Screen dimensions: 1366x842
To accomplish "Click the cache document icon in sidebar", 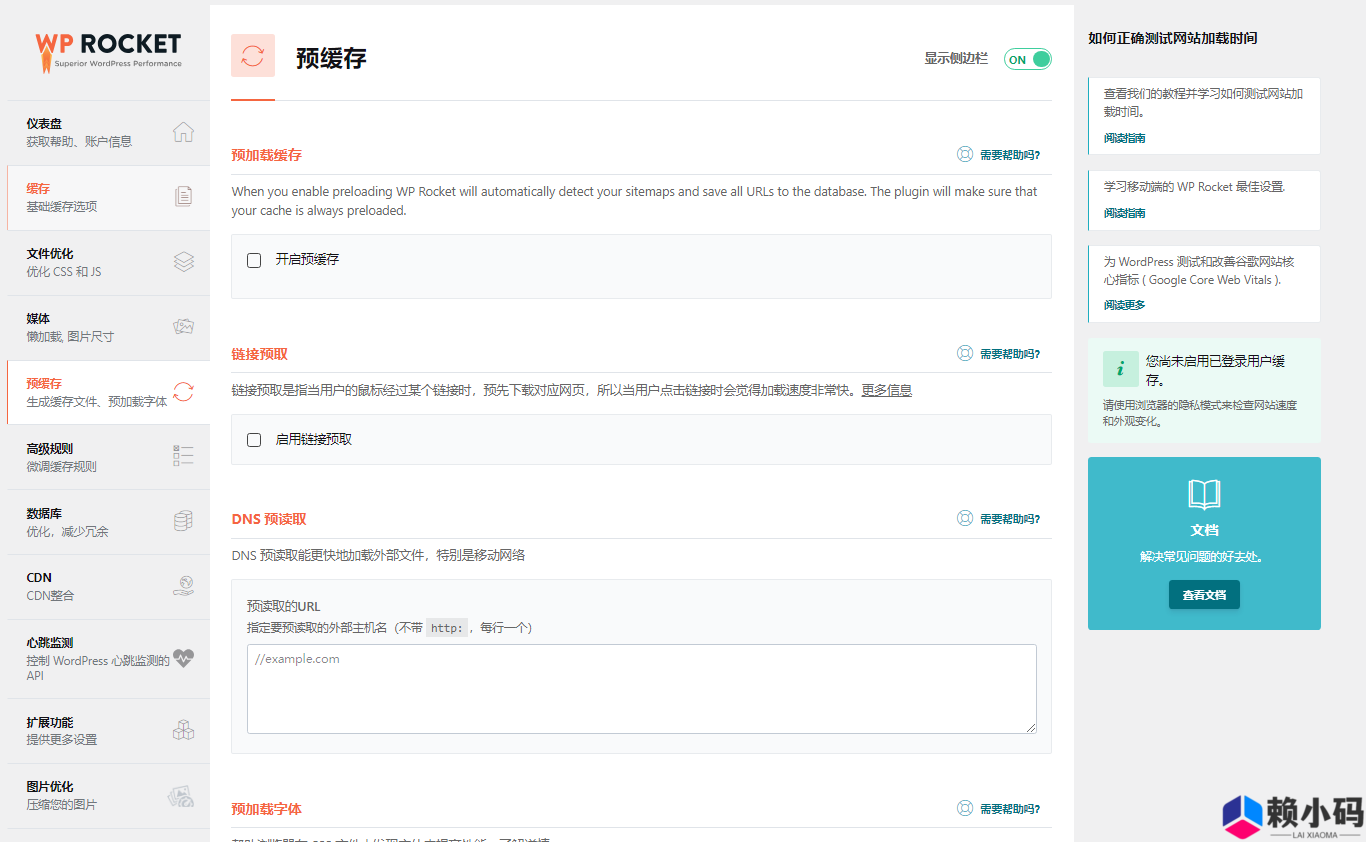I will coord(183,197).
